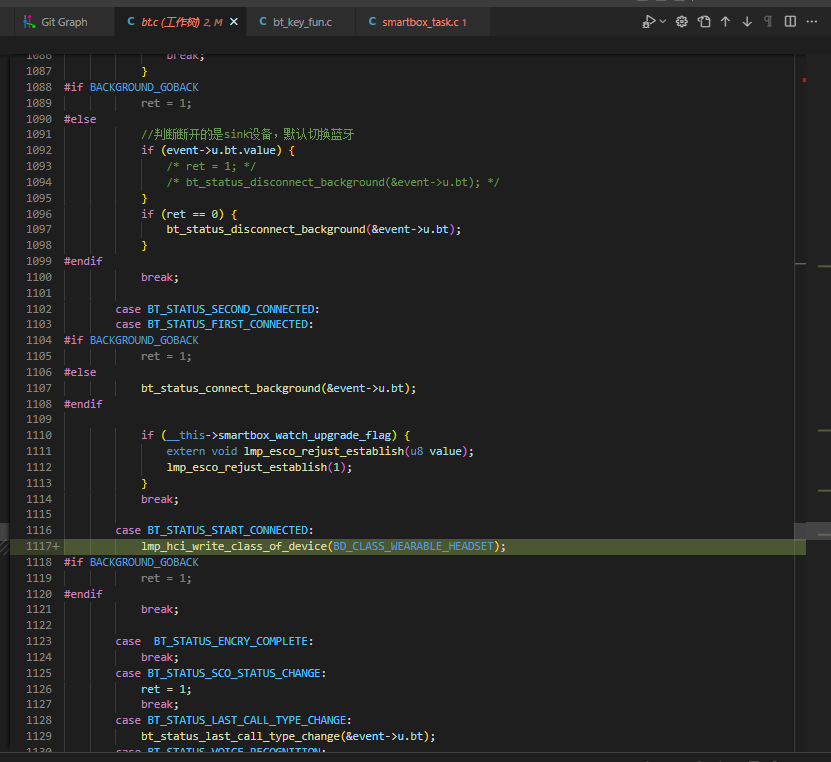The width and height of the screenshot is (831, 762).
Task: Click line number 1123 in the gutter
Action: click(x=39, y=641)
